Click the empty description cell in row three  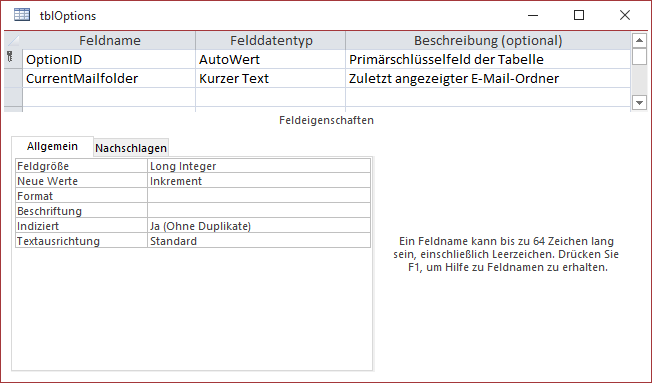click(x=488, y=97)
